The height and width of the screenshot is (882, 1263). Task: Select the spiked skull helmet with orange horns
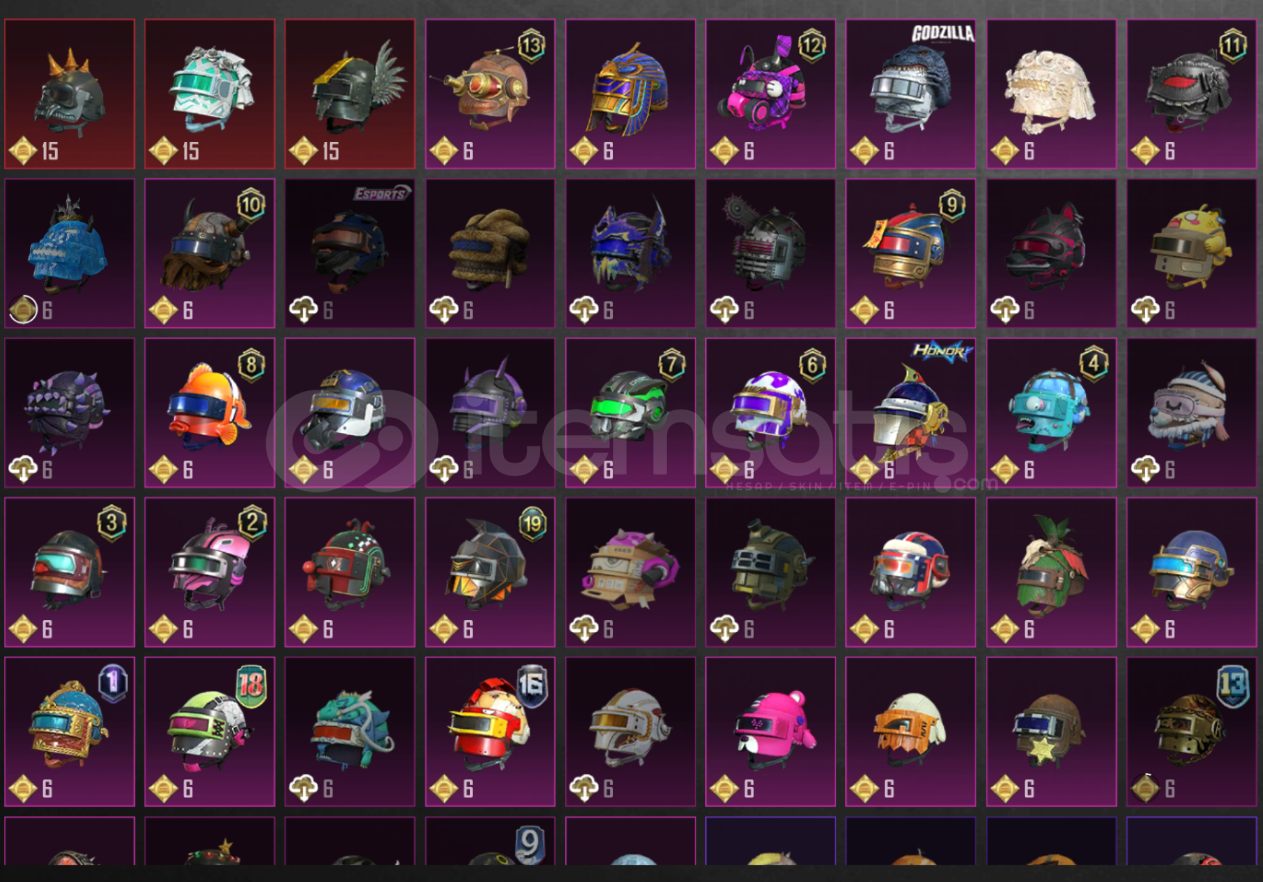point(70,94)
